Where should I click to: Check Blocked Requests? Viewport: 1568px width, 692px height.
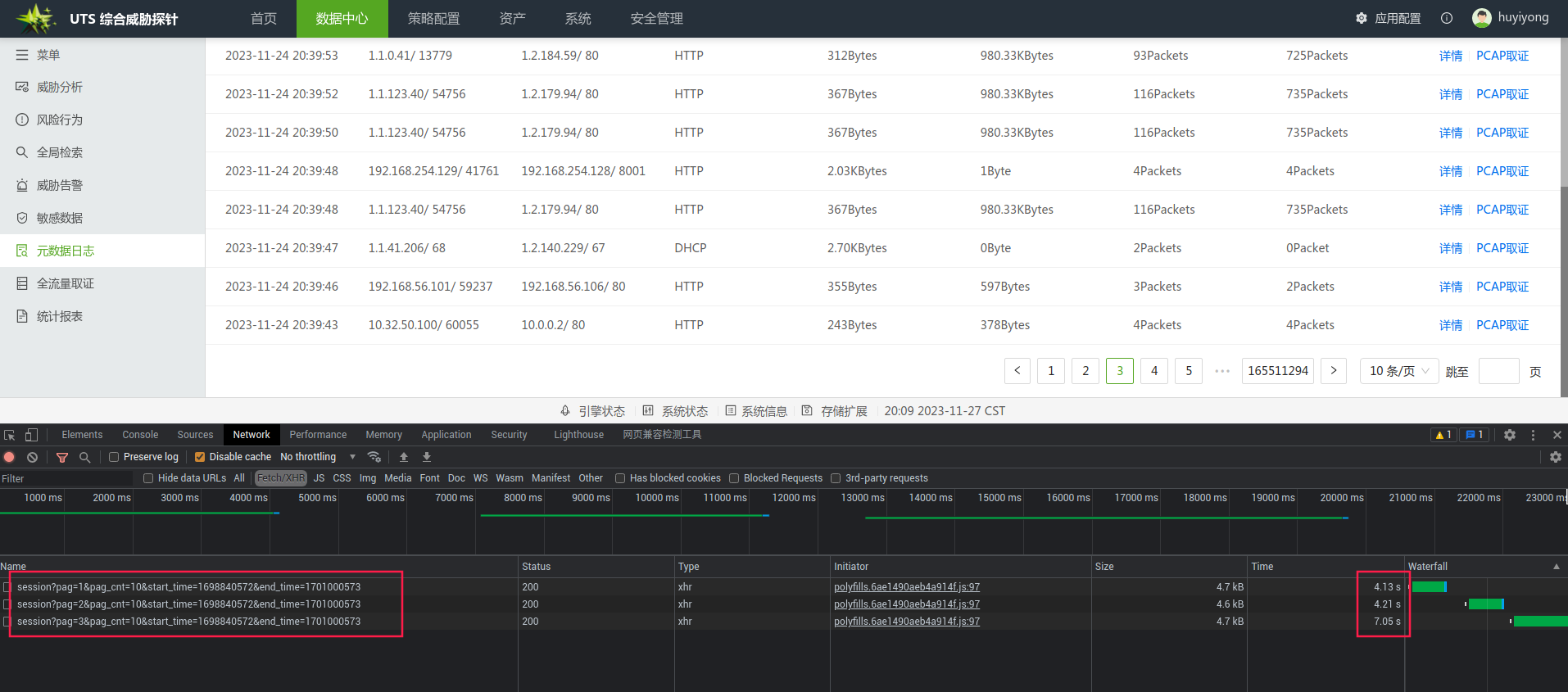[734, 478]
